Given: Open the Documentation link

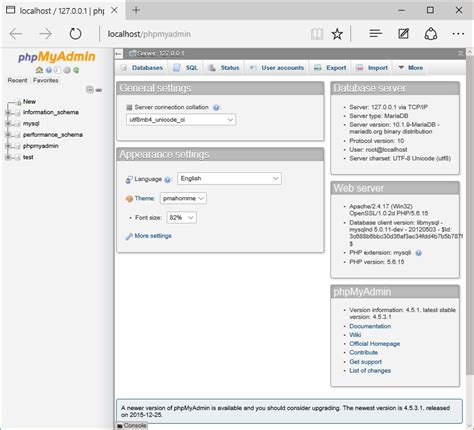Looking at the screenshot, I should coord(370,326).
